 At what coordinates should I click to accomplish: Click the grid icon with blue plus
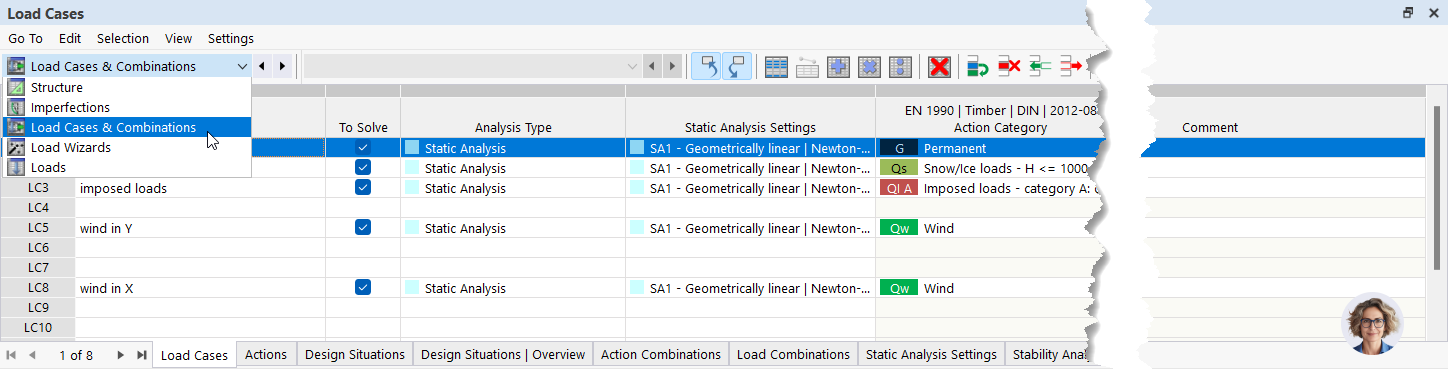tap(838, 67)
